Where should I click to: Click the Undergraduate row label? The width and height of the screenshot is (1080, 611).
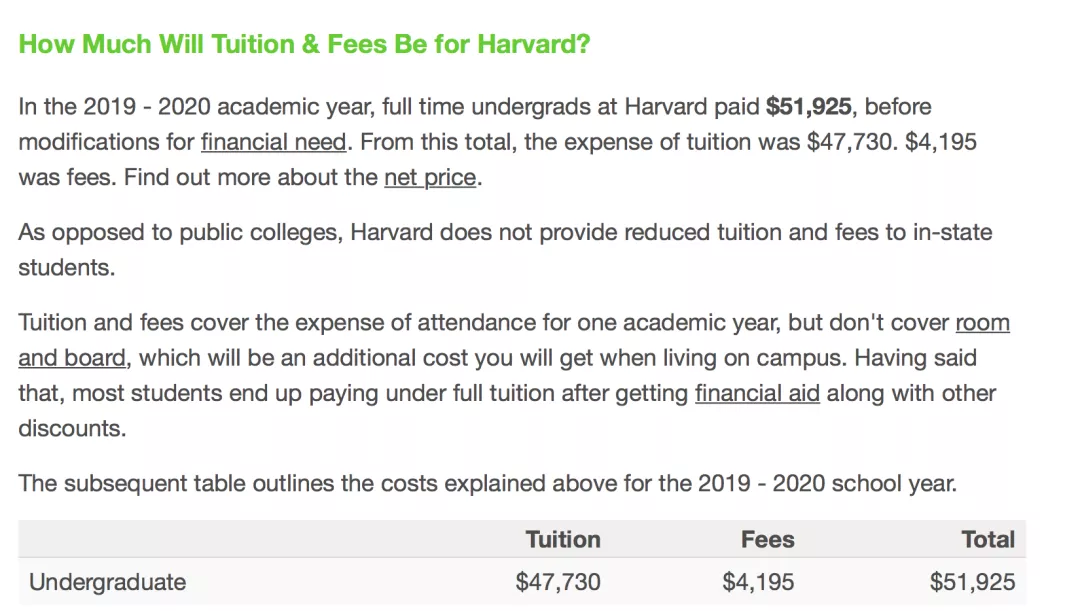pyautogui.click(x=108, y=582)
